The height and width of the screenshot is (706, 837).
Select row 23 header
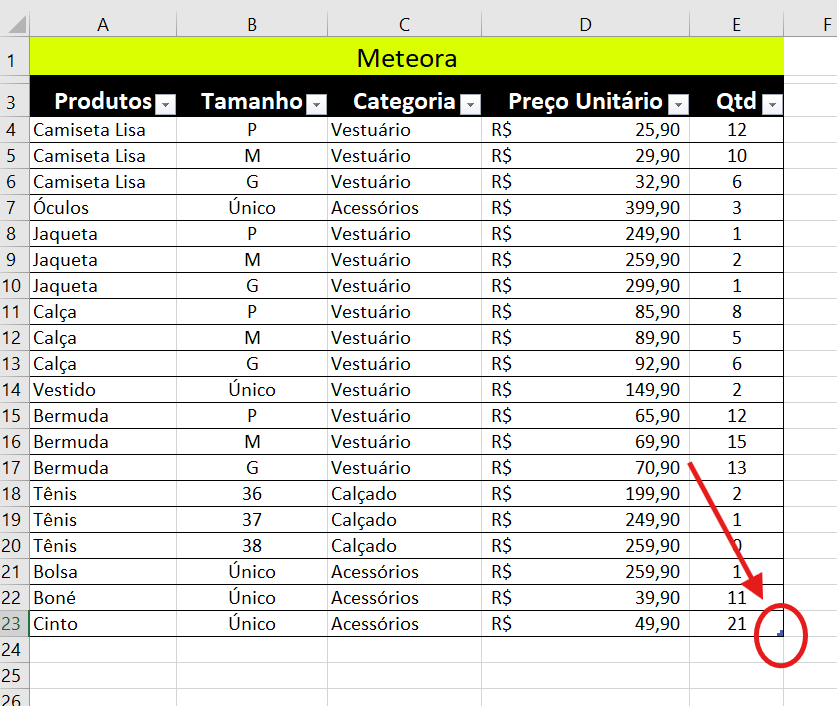point(14,623)
